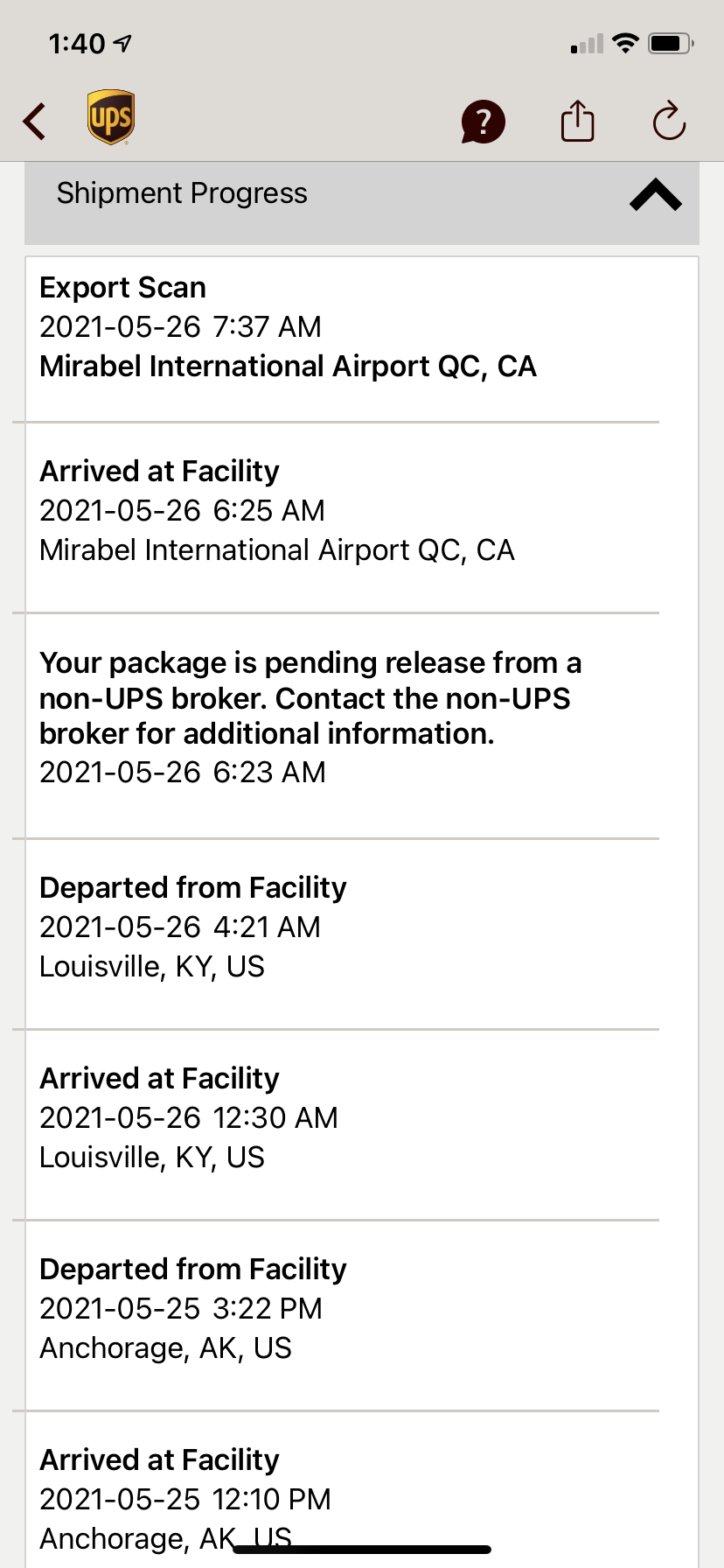Screen dimensions: 724x1568
Task: Tap the iOS home indicator bar
Action: coord(362,1550)
